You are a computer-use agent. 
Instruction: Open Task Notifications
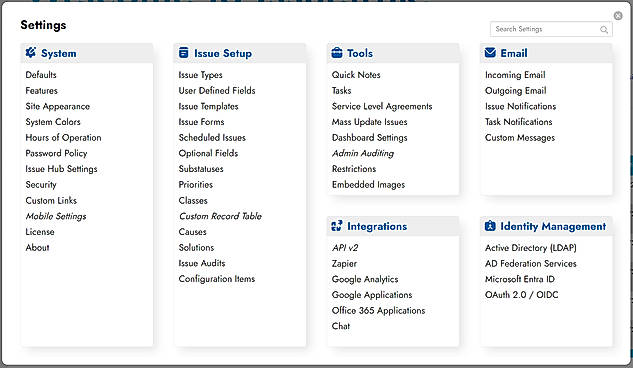519,122
